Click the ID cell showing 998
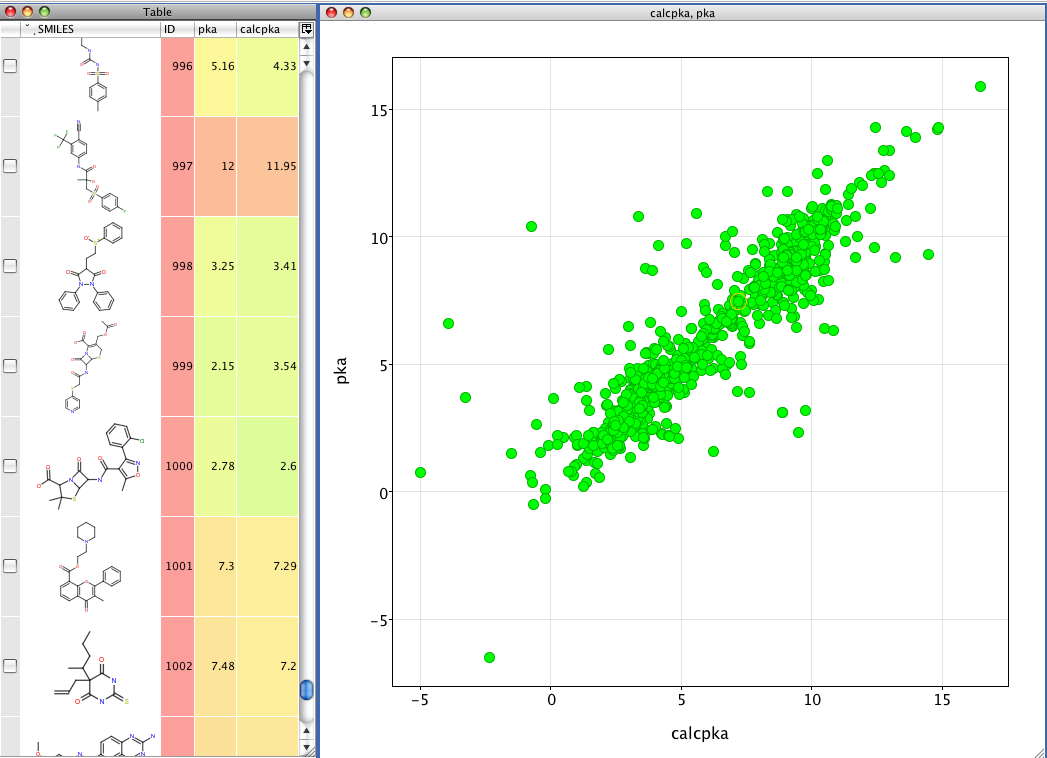The width and height of the screenshot is (1047, 758). (x=178, y=266)
